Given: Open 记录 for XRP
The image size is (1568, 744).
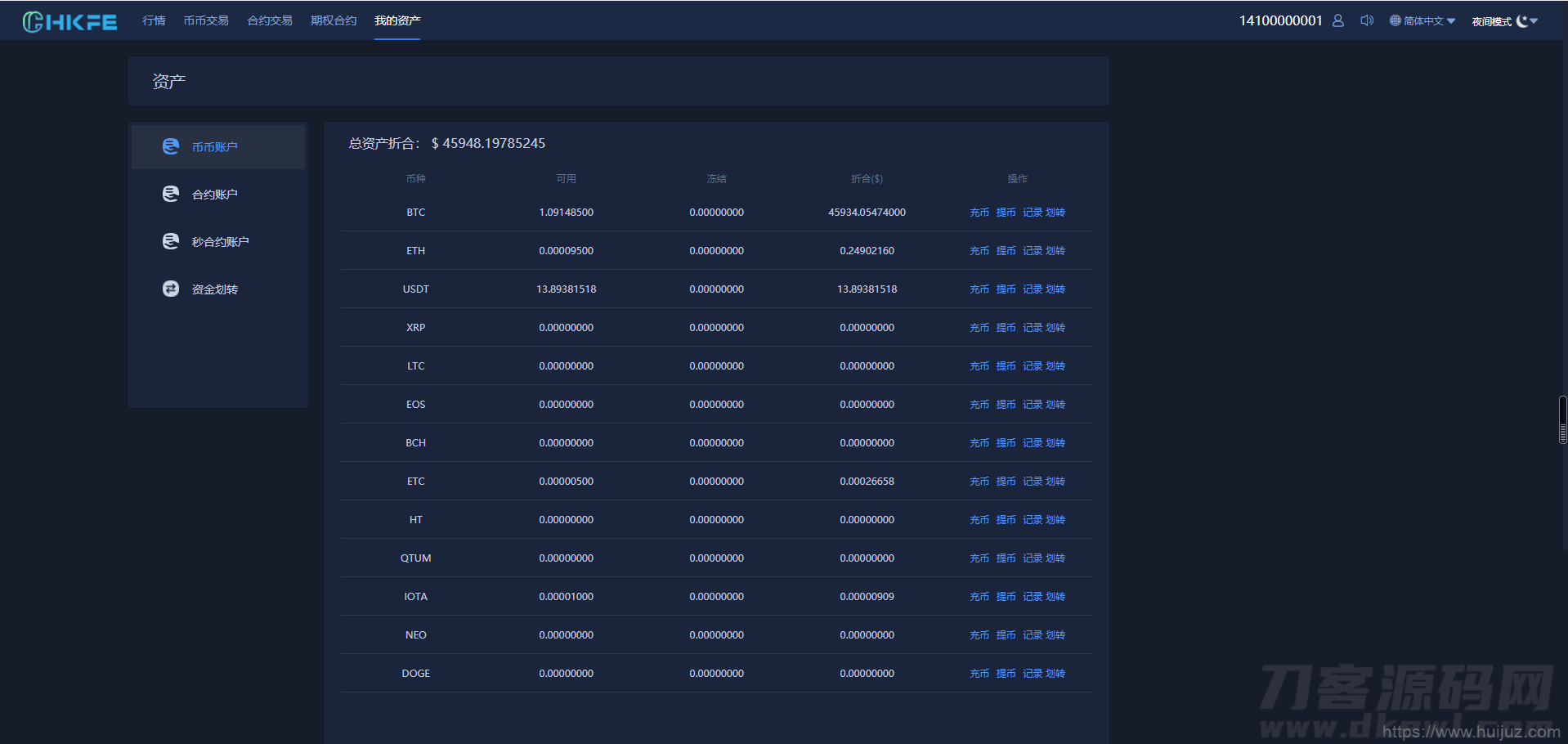Looking at the screenshot, I should [1033, 328].
